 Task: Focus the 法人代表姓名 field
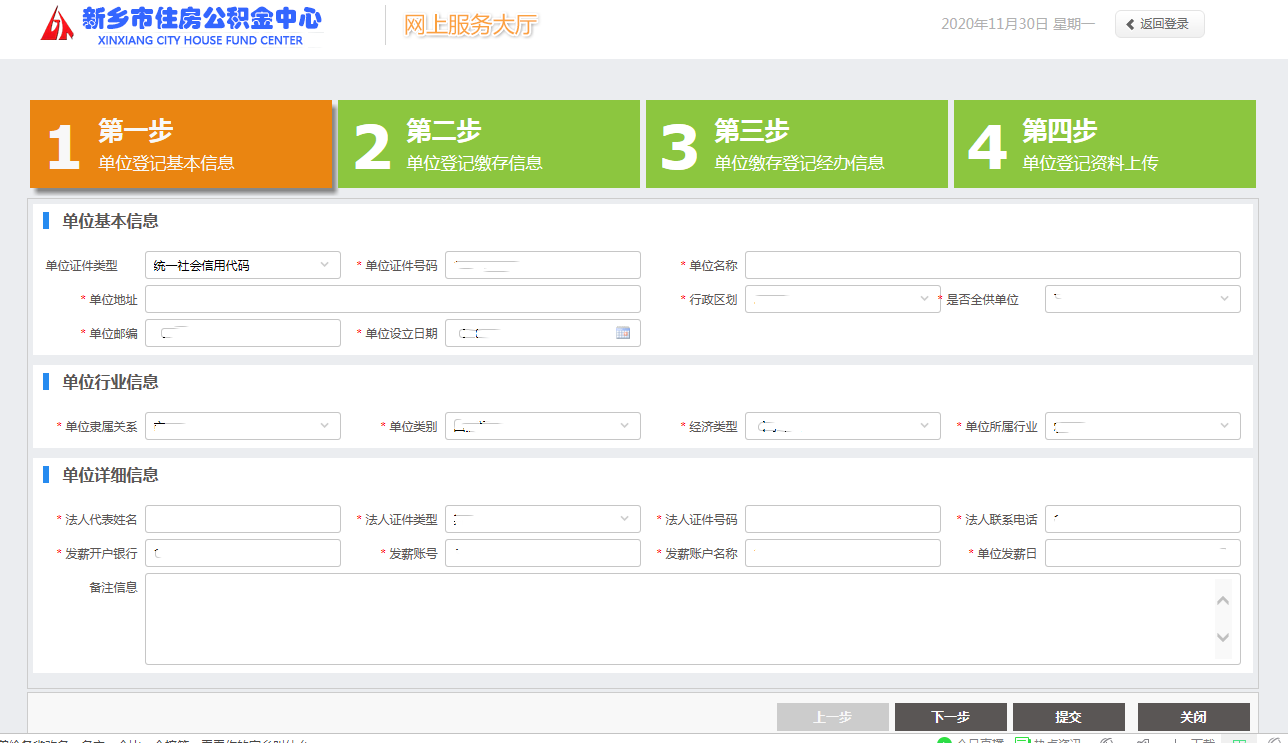click(243, 519)
